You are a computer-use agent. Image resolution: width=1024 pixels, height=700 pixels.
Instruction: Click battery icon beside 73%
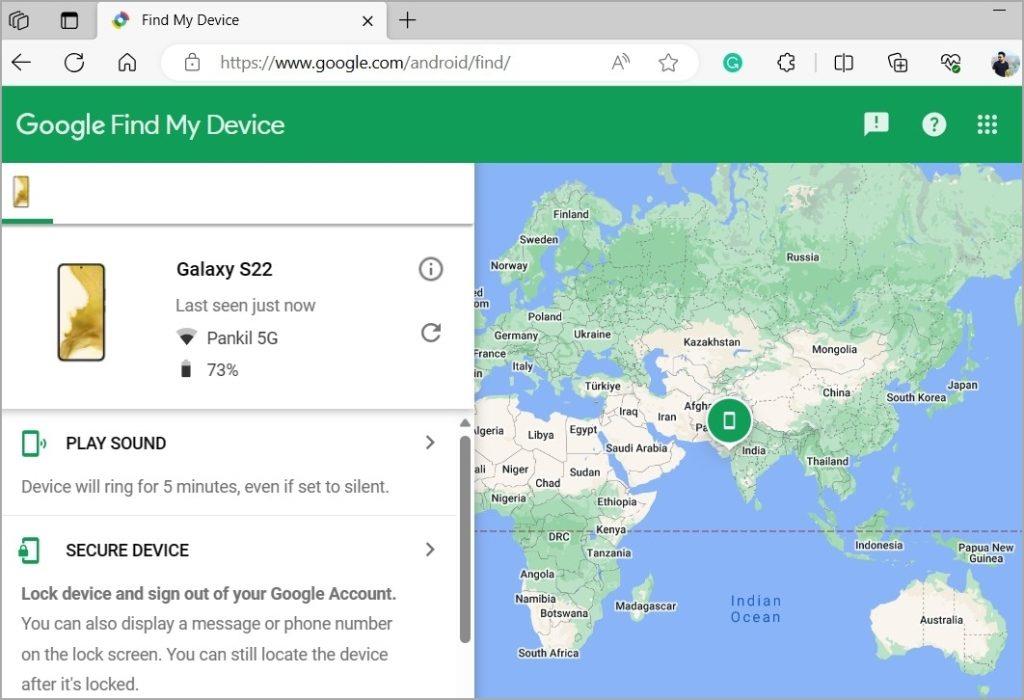186,369
